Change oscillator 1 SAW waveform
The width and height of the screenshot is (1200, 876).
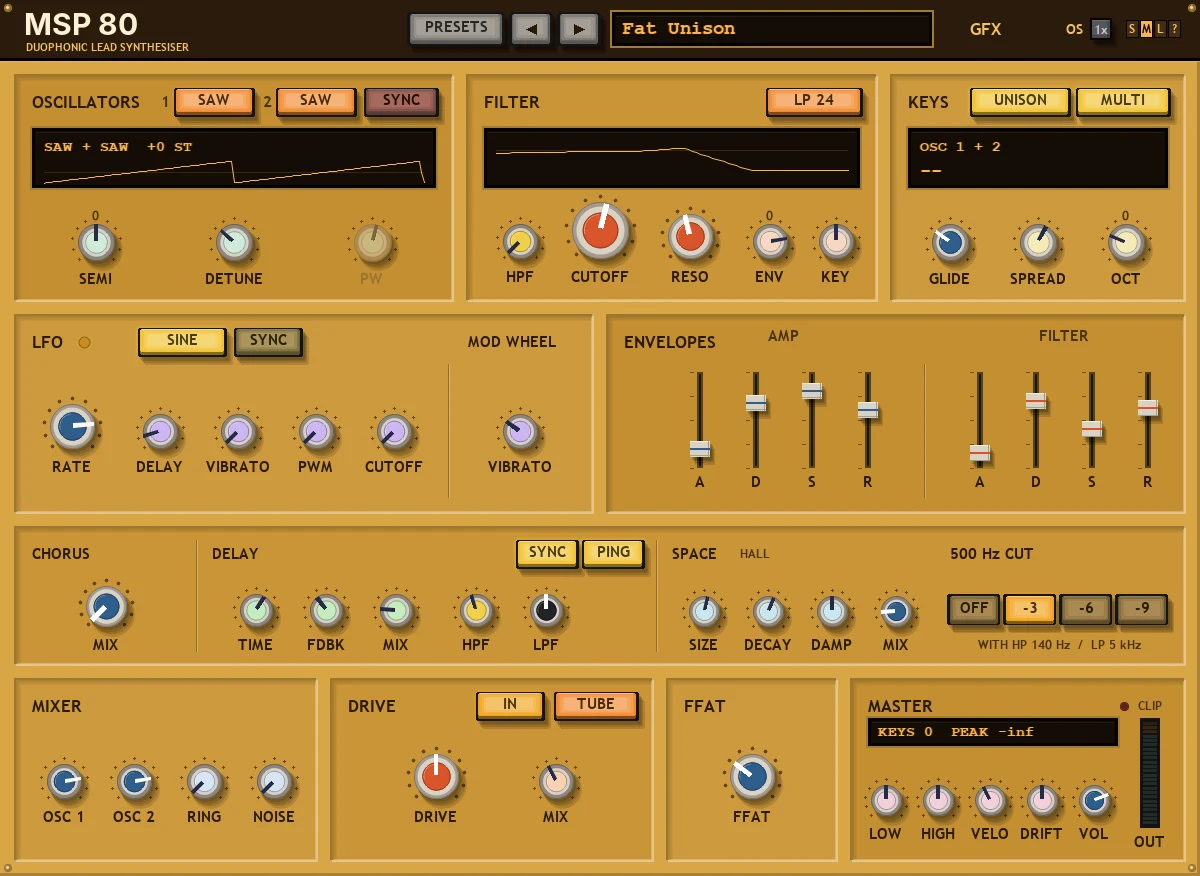(214, 101)
